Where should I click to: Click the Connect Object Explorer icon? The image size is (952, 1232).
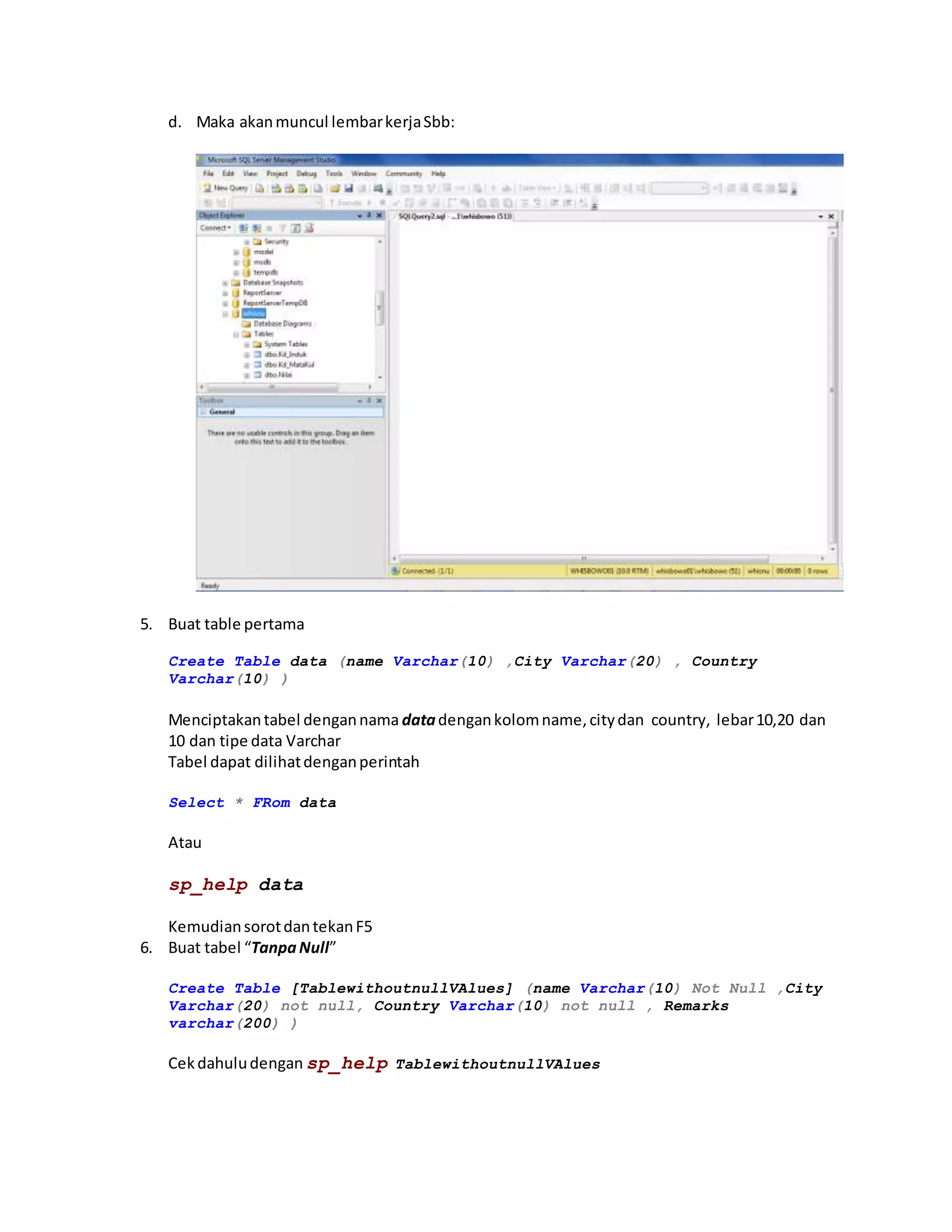click(243, 228)
